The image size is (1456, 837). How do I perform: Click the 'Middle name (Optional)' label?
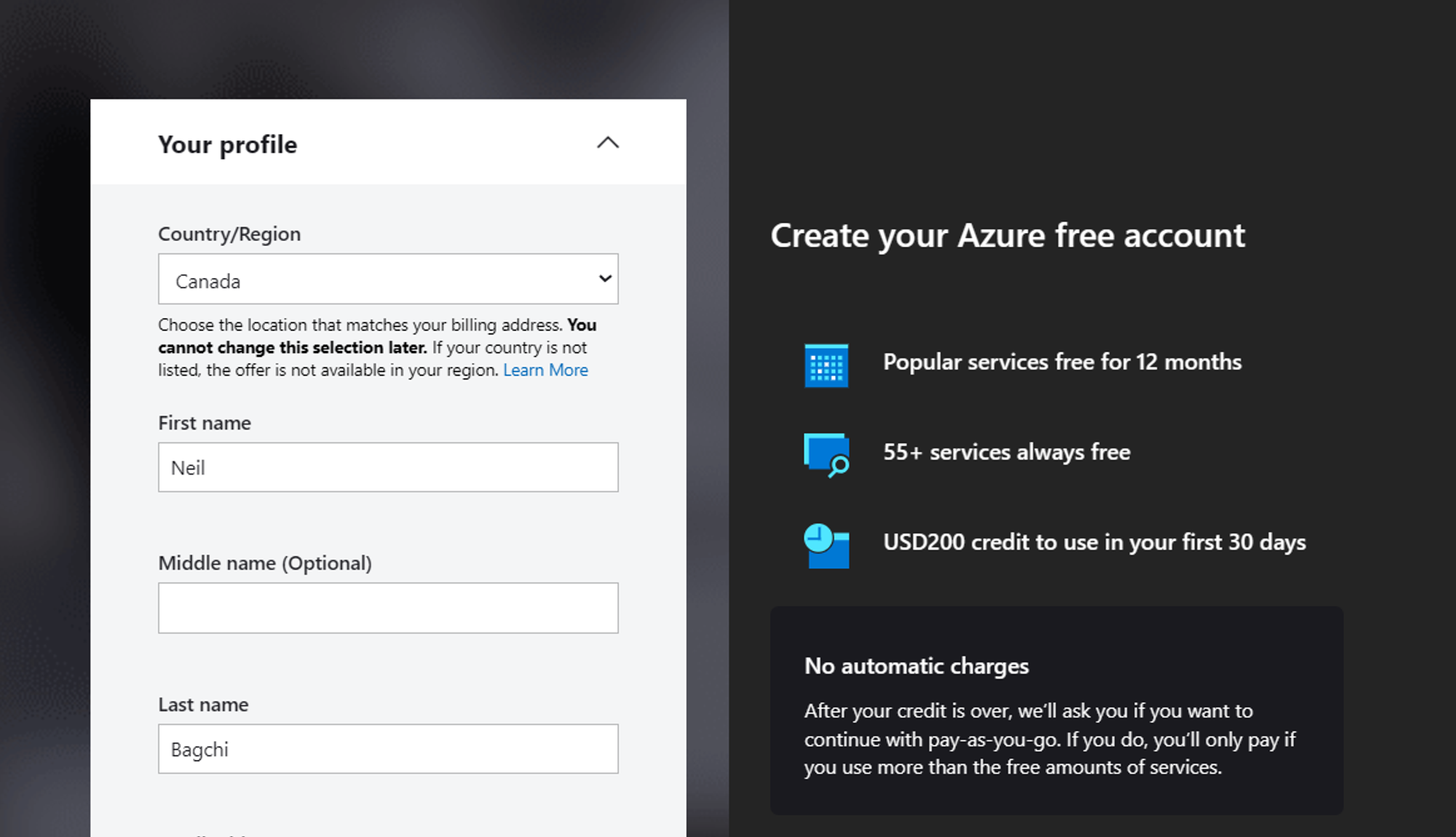pyautogui.click(x=265, y=563)
